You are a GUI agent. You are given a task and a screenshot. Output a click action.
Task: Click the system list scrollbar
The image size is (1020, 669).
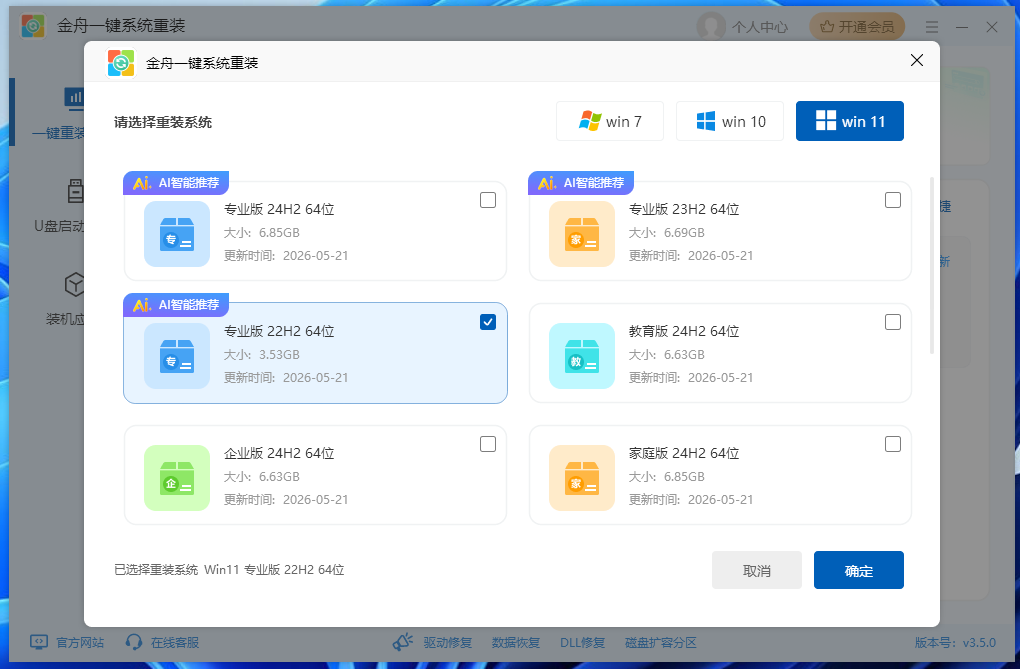(932, 266)
